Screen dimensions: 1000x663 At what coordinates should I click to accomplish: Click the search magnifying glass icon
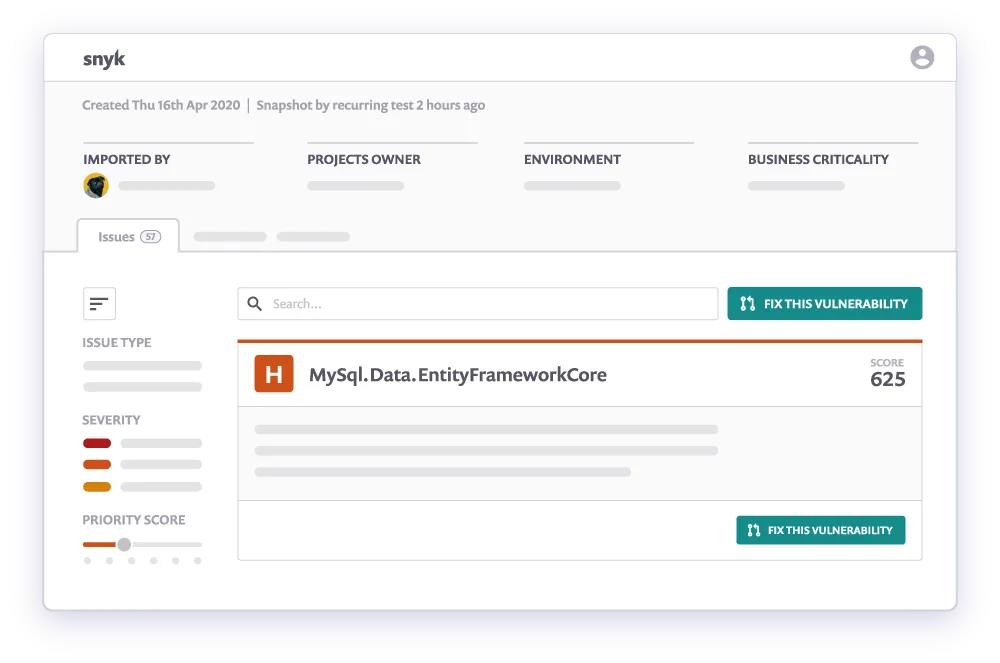point(255,302)
